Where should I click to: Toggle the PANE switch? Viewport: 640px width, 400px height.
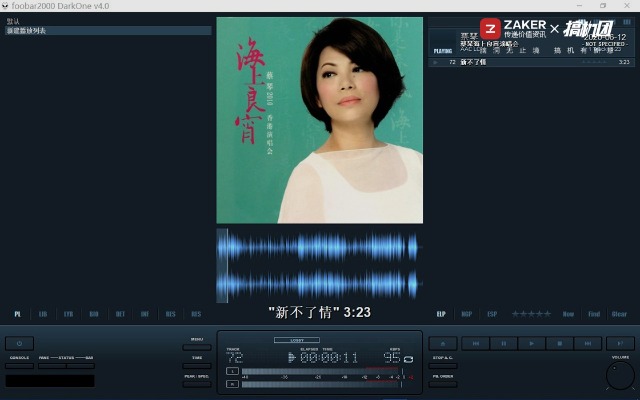[52, 366]
